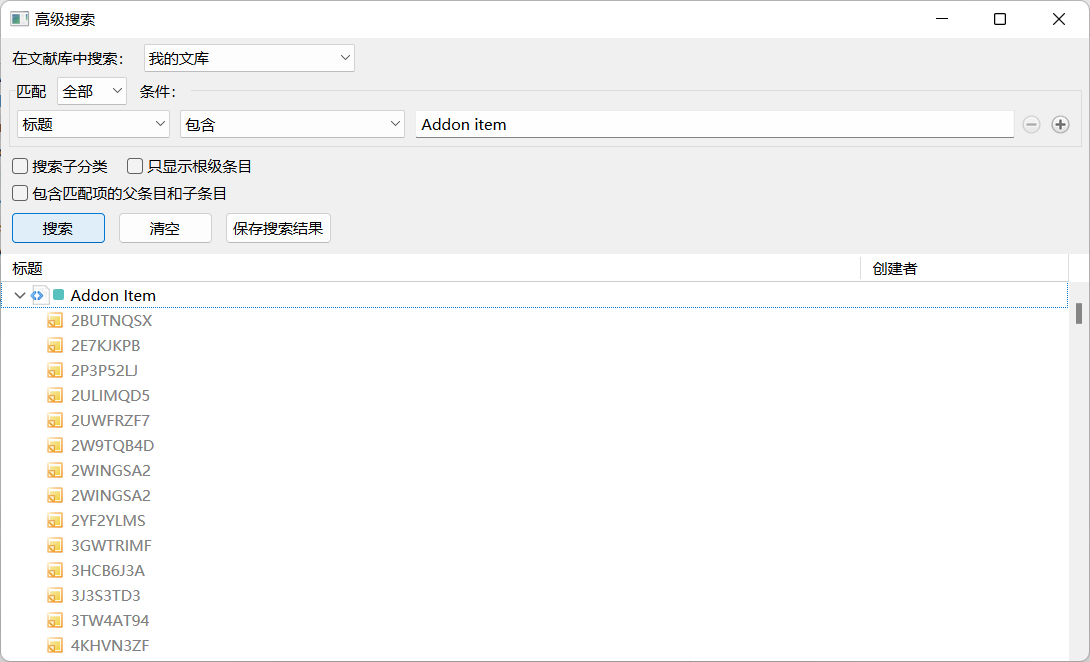Click note icon beside 2P3P52LJ
The image size is (1090, 662).
(55, 371)
